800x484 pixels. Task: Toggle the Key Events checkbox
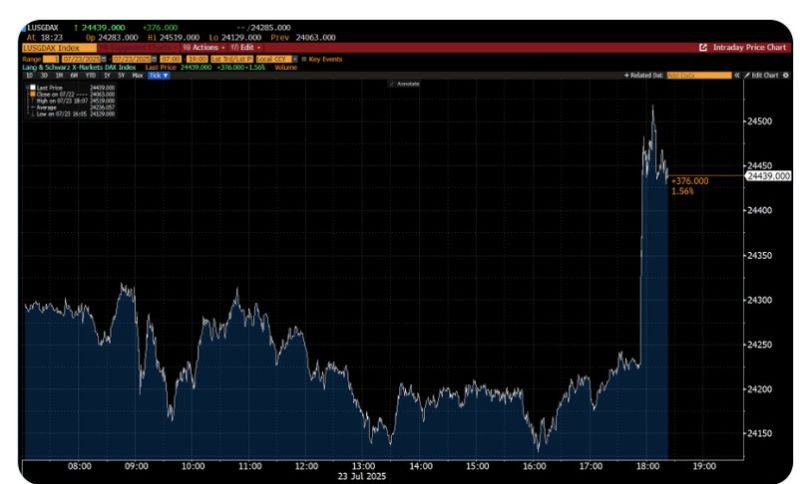tap(304, 60)
